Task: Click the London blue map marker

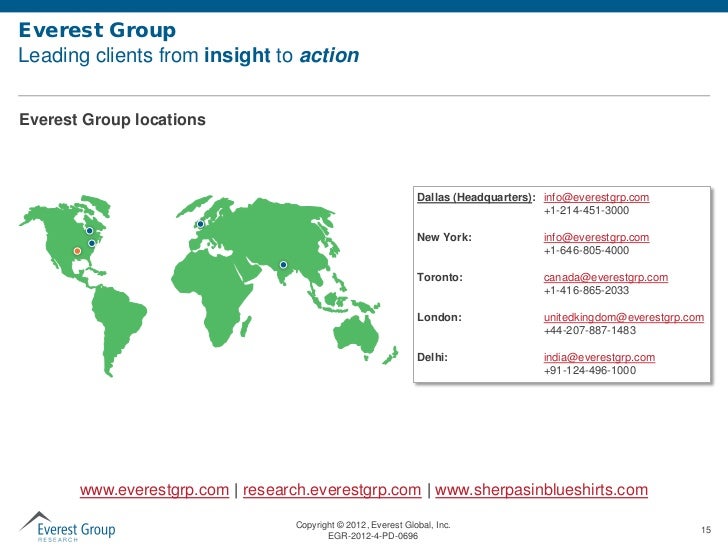Action: click(201, 224)
